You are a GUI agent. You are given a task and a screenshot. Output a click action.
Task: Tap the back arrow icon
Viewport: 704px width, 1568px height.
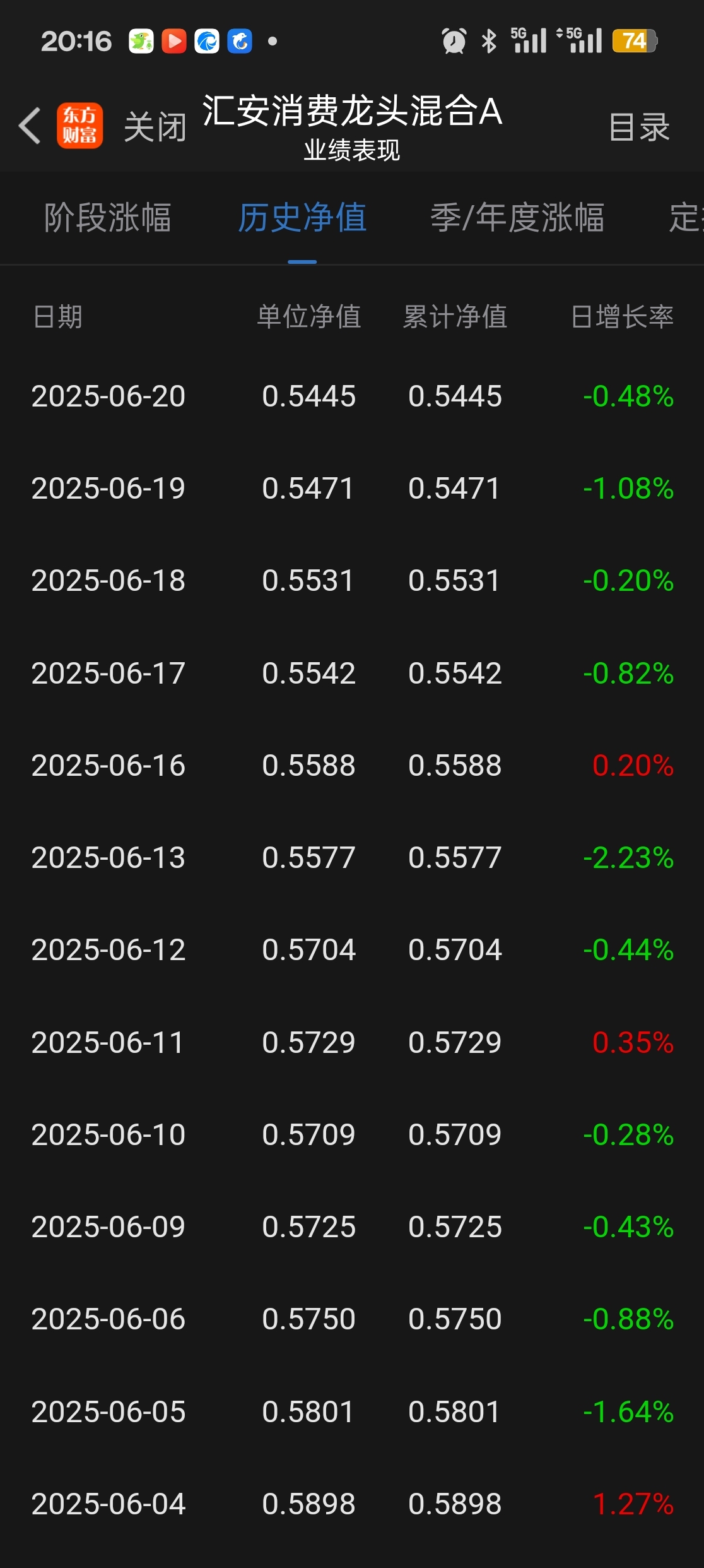tap(30, 126)
